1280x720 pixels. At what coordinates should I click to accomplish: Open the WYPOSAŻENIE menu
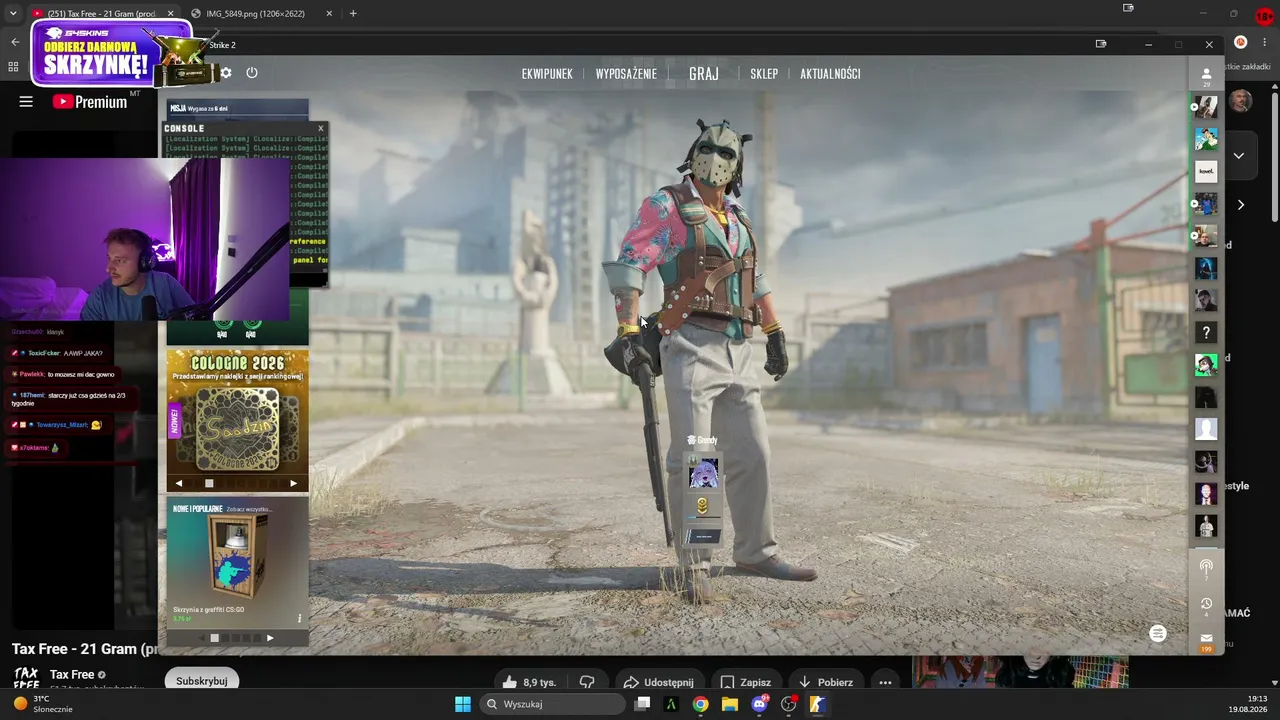[x=626, y=74]
